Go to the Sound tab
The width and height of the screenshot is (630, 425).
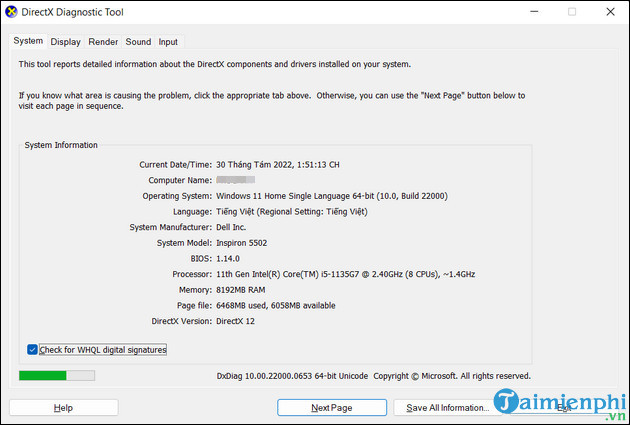click(x=138, y=42)
